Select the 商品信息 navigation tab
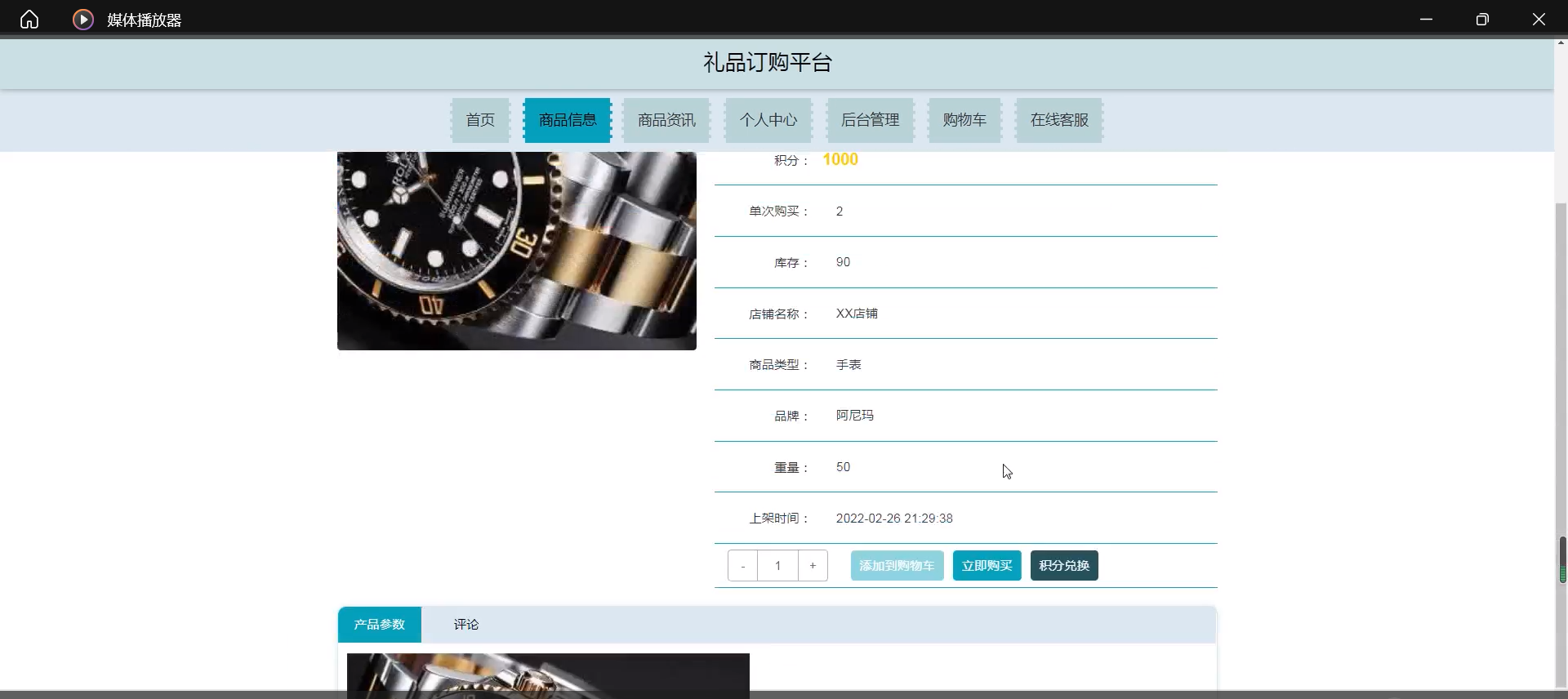 [x=568, y=120]
